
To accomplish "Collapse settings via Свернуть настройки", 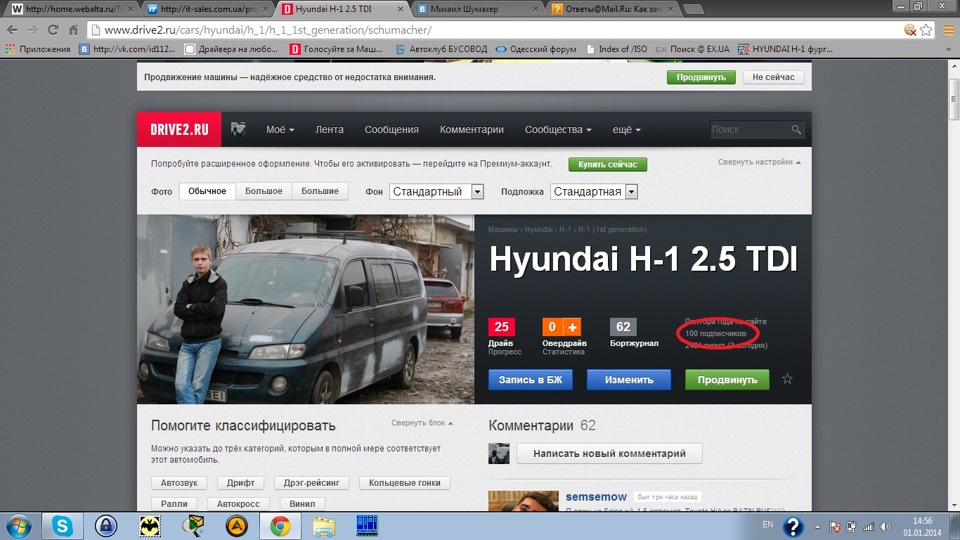I will (759, 162).
